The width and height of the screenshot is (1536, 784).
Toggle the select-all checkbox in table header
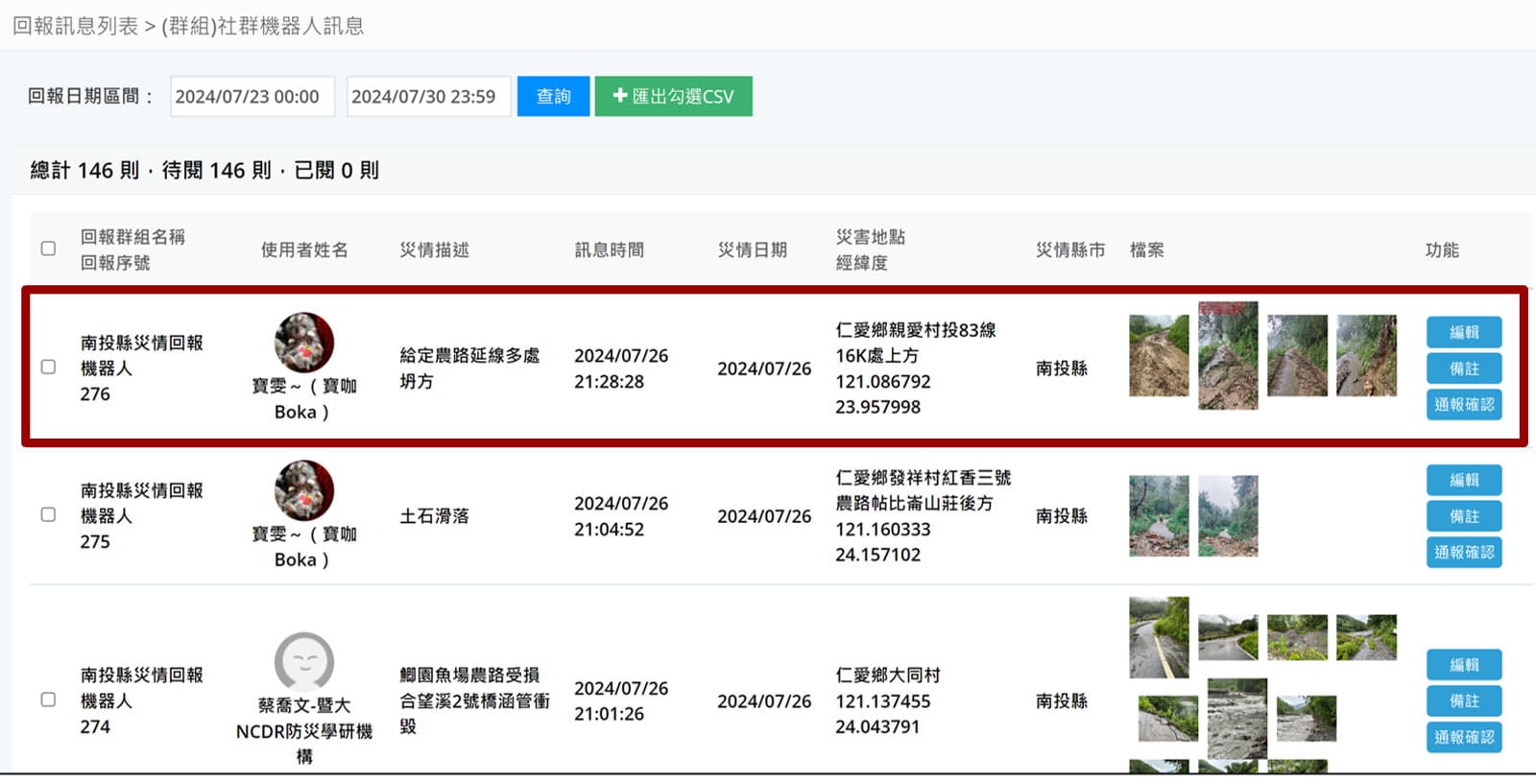48,249
